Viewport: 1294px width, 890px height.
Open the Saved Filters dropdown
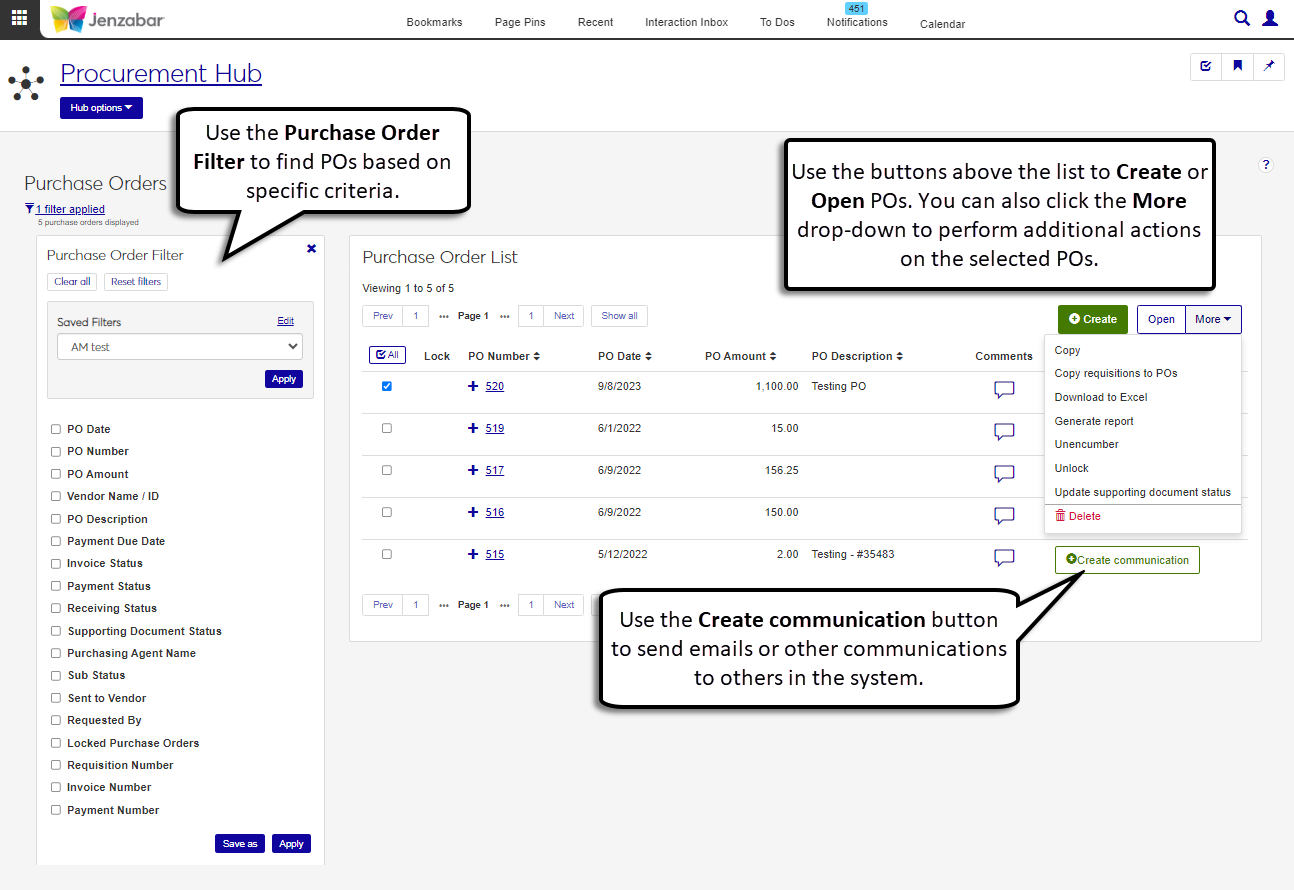click(x=180, y=347)
